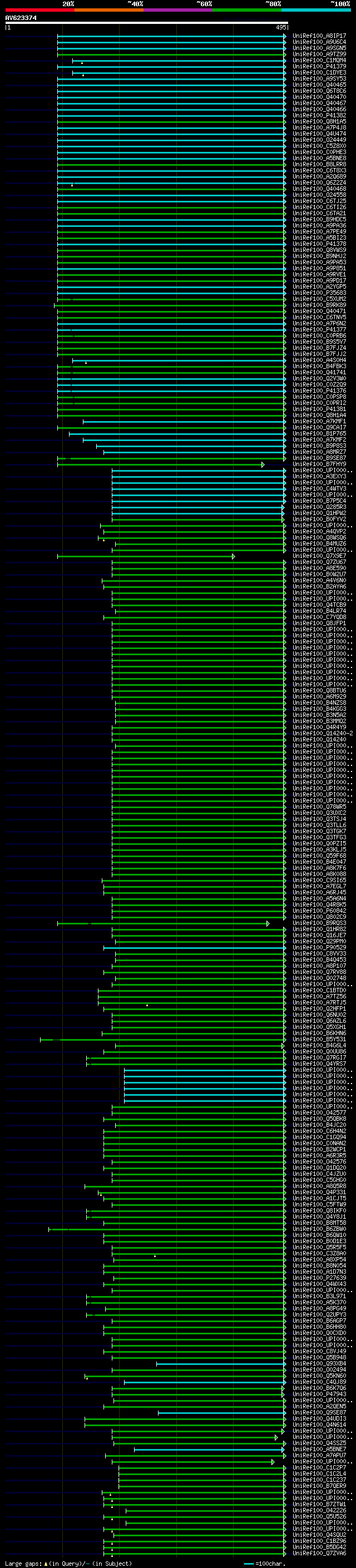Click the orange ~40% identity legend segment

(109, 11)
